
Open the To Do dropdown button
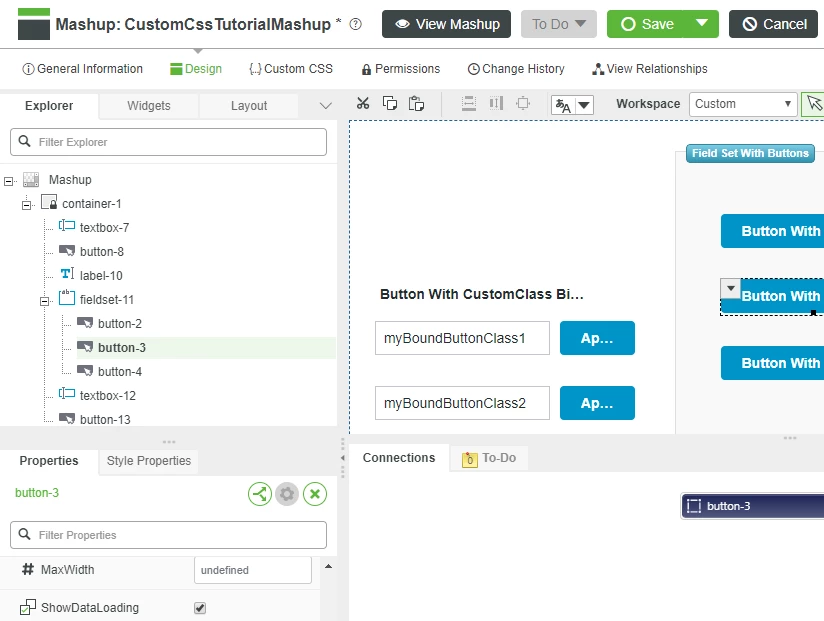(x=559, y=24)
